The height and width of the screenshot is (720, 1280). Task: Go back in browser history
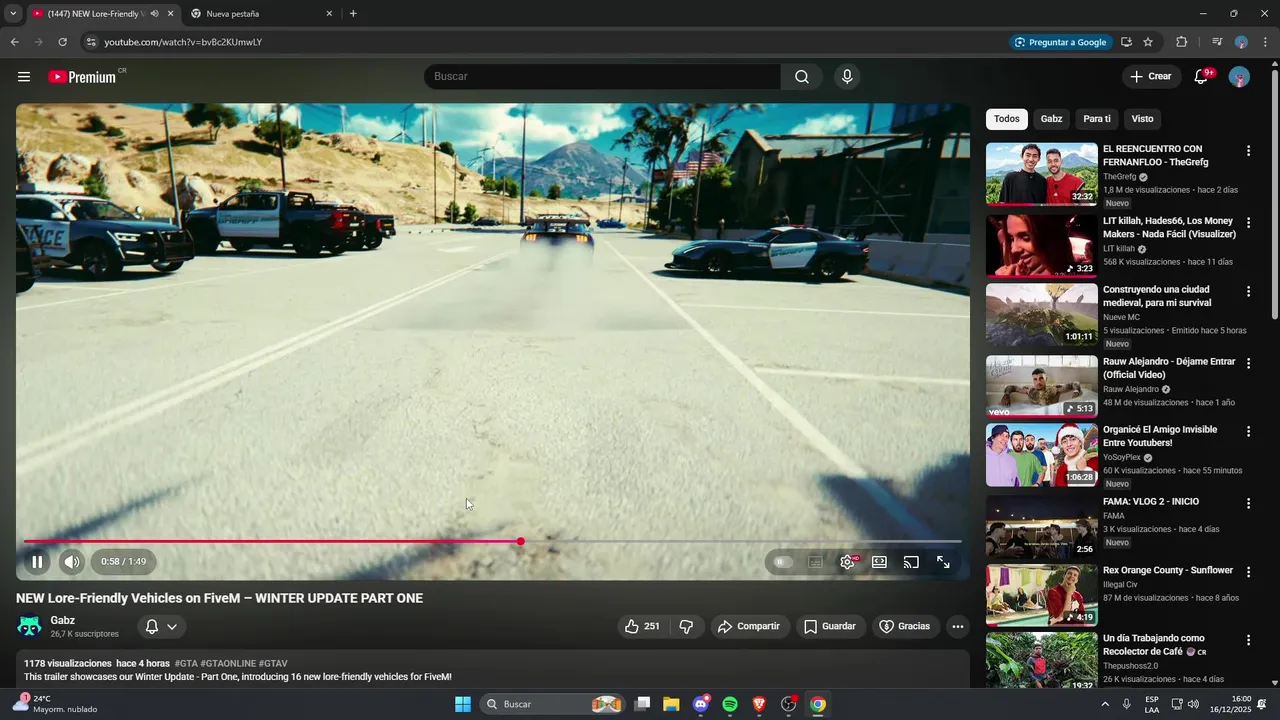14,42
